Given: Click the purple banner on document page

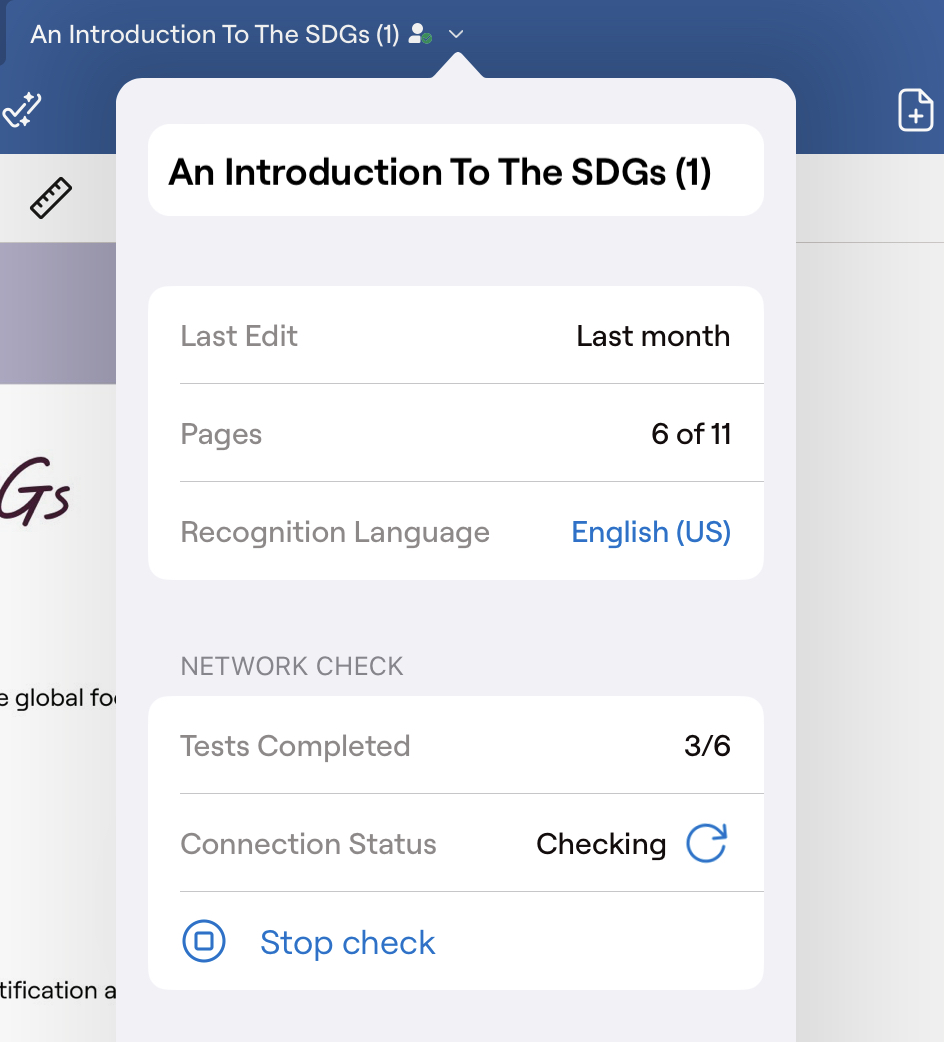Looking at the screenshot, I should [x=57, y=313].
